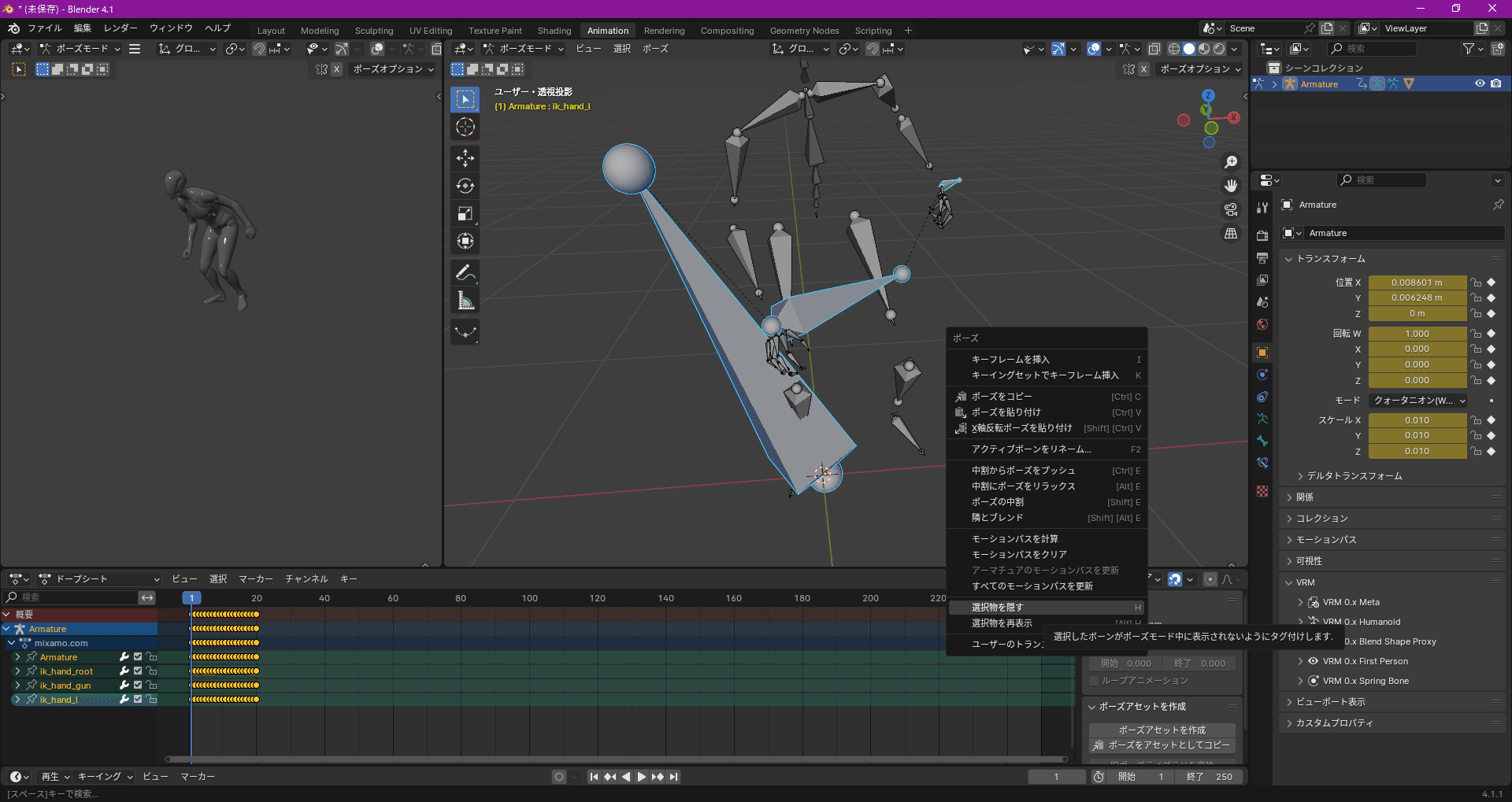Open rotation mode クォータニオン dropdown
The image size is (1512, 802).
(x=1417, y=401)
